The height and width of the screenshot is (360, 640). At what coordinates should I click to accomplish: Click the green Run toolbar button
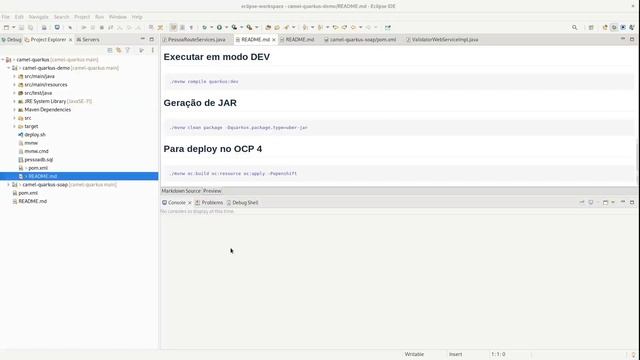point(220,27)
